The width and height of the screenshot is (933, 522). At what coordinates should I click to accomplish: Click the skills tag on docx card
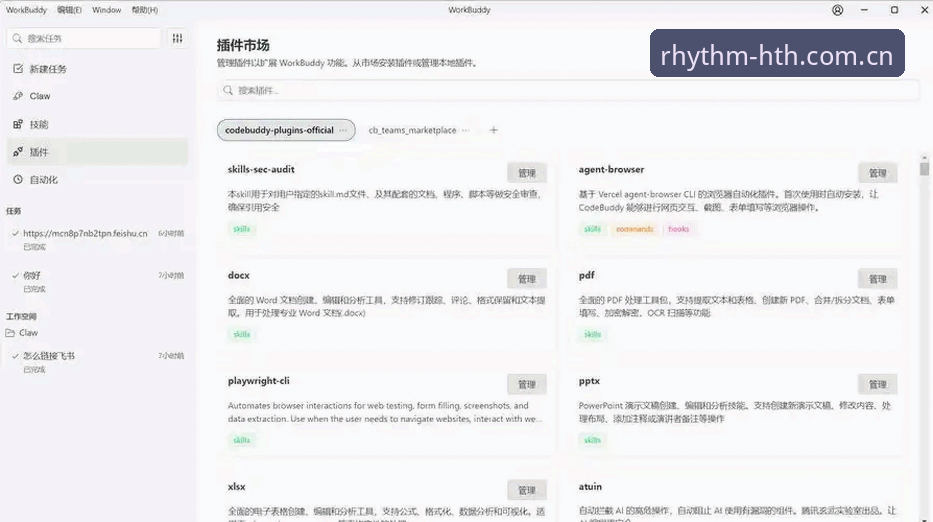click(242, 335)
